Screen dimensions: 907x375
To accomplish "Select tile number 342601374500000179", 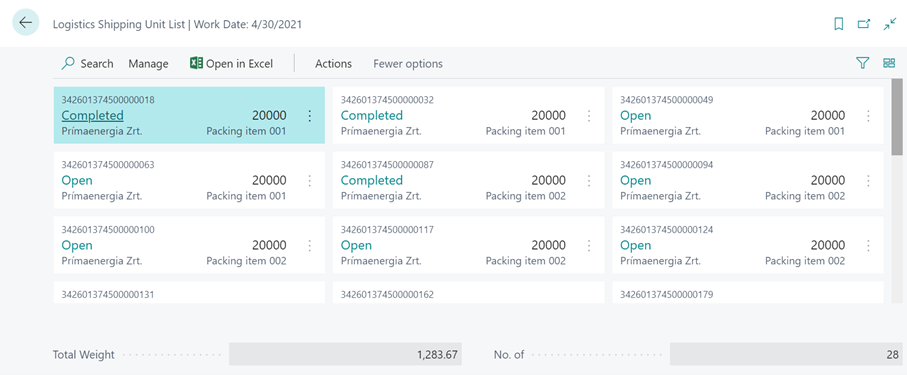I will coord(748,293).
